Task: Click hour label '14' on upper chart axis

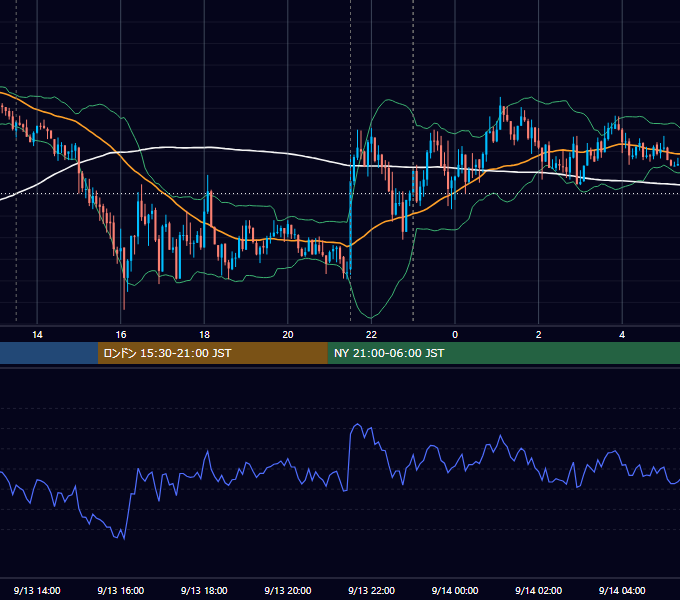Action: (37, 335)
